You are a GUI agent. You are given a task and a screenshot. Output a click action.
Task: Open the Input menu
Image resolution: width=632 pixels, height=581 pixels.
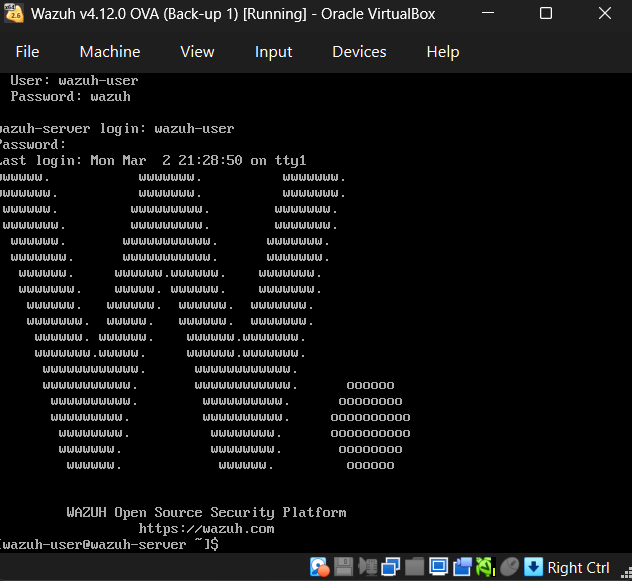pos(273,52)
